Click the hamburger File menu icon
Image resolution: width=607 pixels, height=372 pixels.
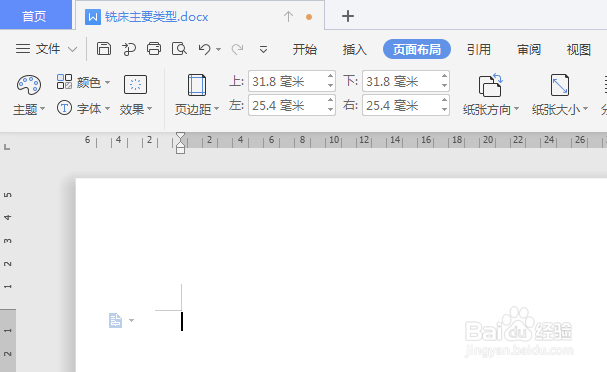pyautogui.click(x=23, y=49)
